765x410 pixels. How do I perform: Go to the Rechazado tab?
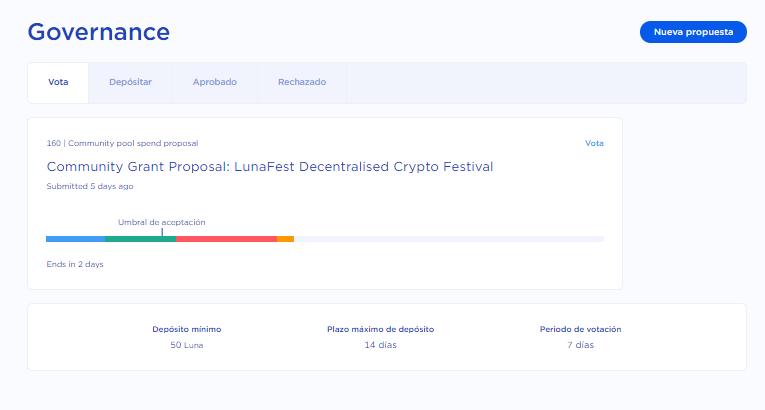click(302, 82)
